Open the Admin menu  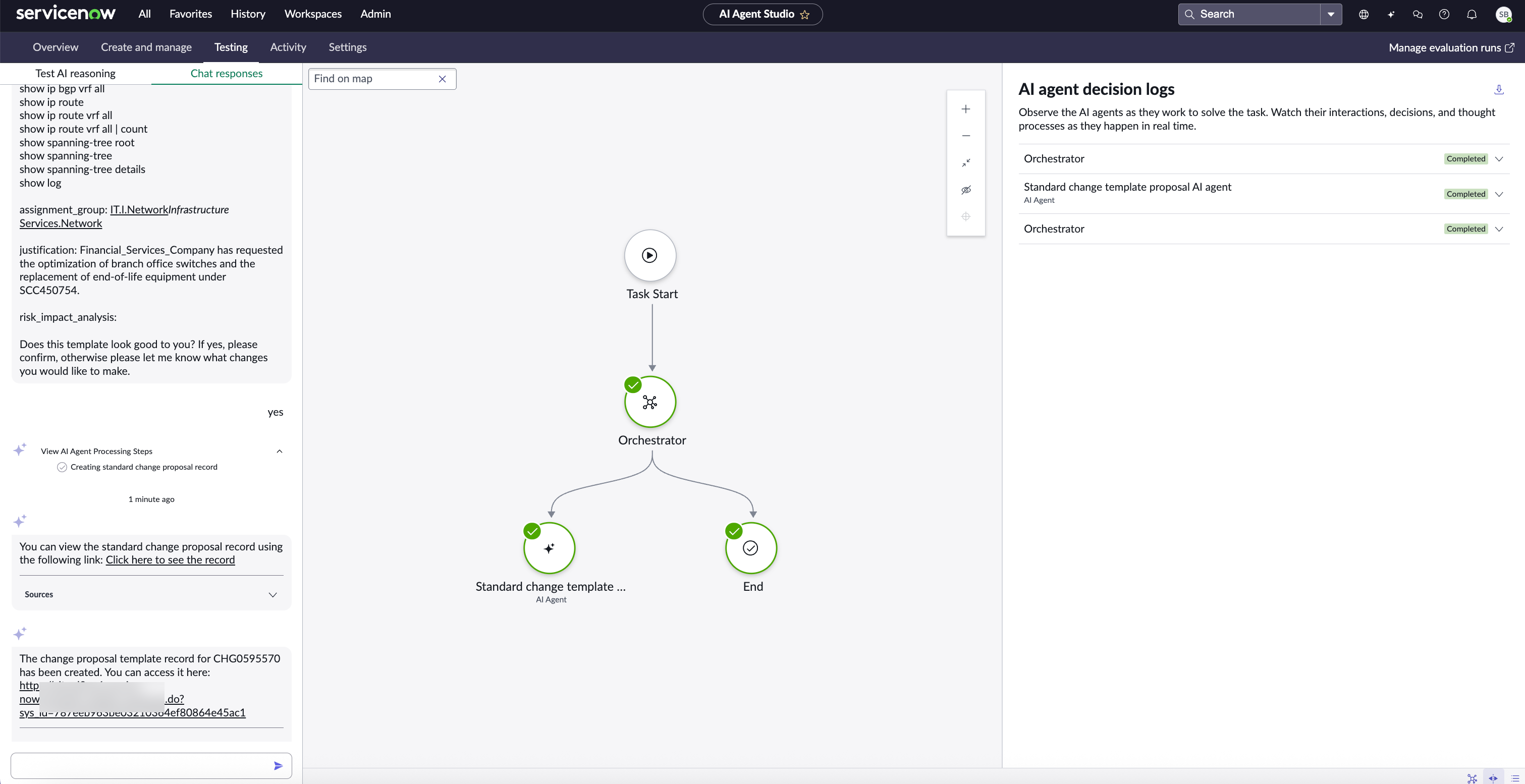[375, 14]
